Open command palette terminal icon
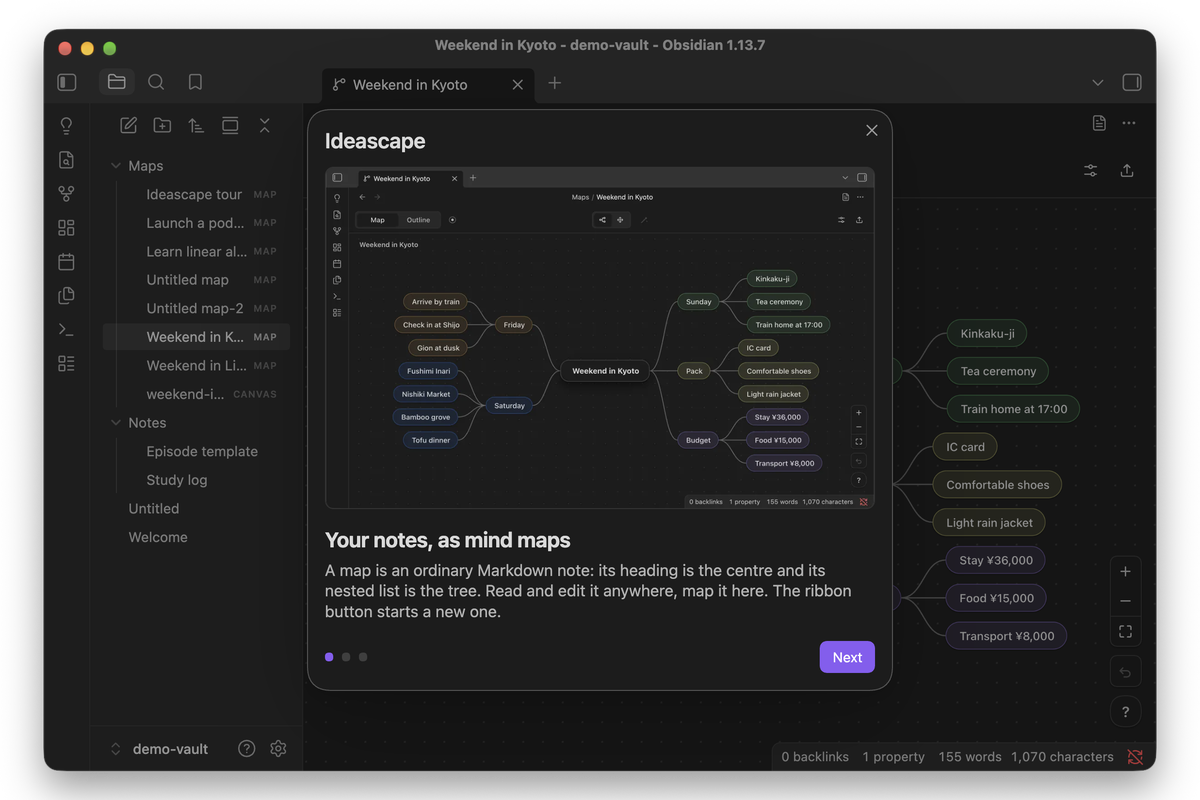The height and width of the screenshot is (800, 1200). tap(66, 329)
